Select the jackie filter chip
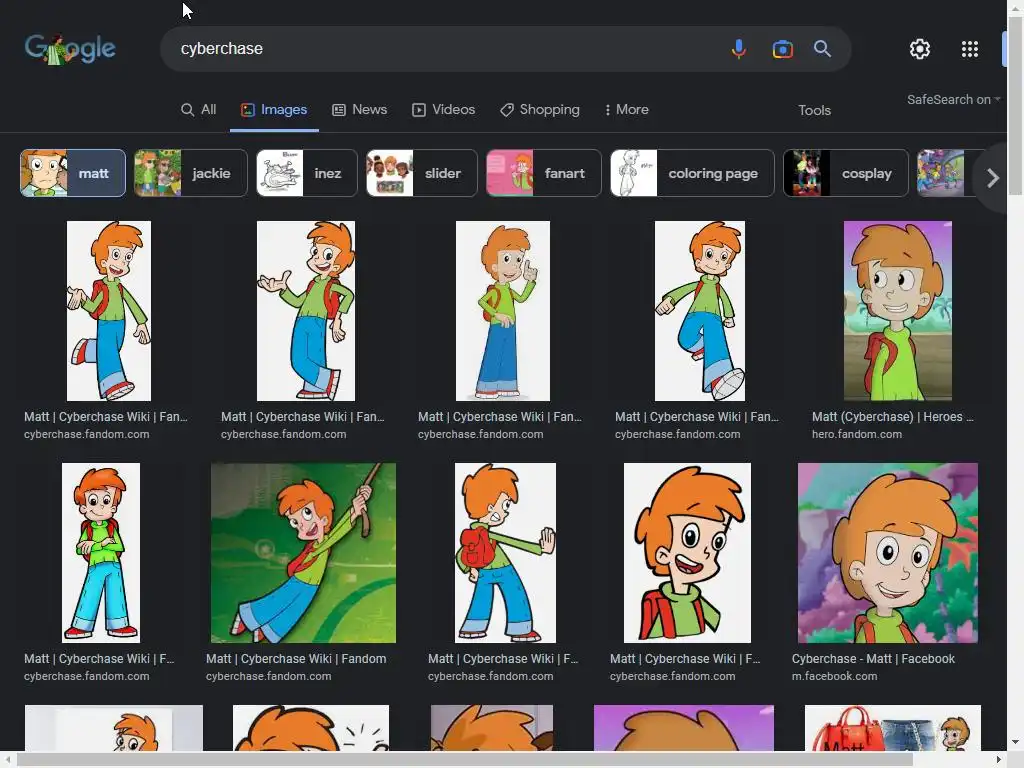Screen dimensions: 1024x768 (x=191, y=173)
